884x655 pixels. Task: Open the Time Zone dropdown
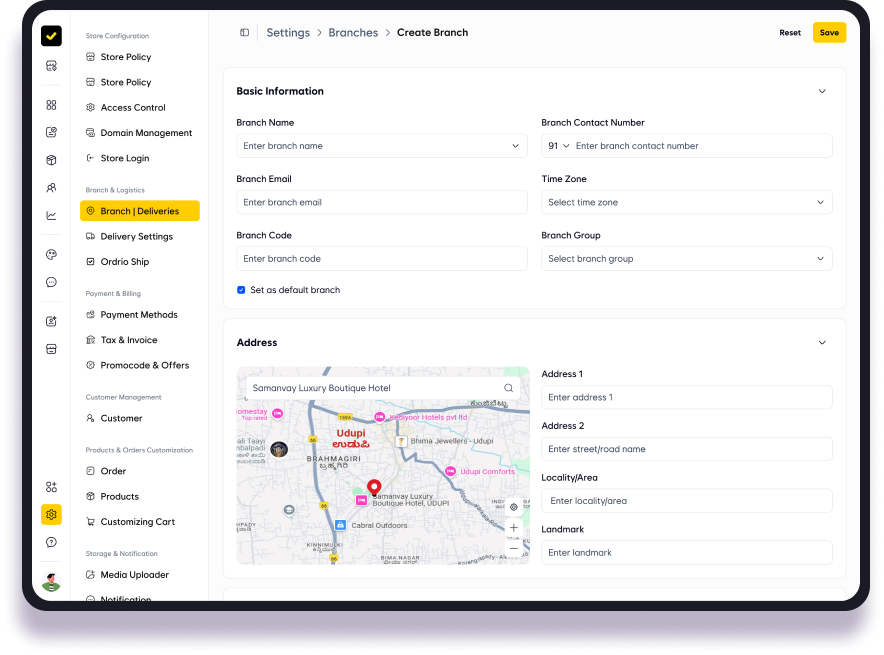coord(686,202)
